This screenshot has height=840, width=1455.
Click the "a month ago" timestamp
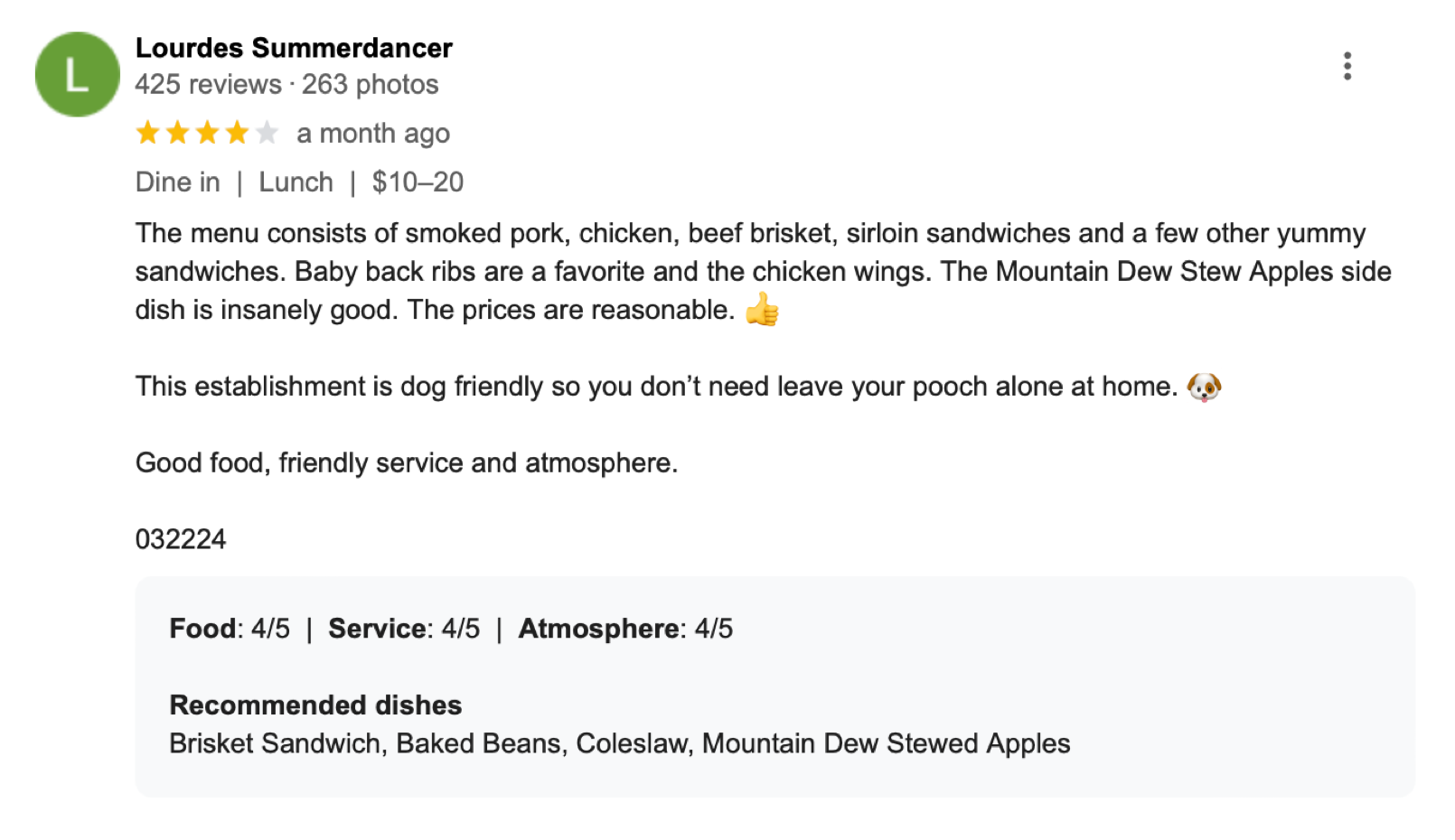(372, 134)
